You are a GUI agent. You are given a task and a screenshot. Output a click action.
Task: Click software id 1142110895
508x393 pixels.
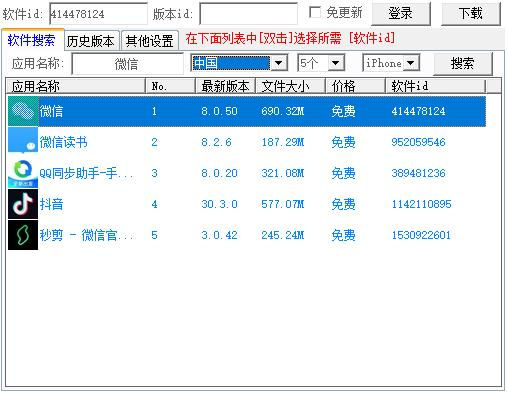421,204
